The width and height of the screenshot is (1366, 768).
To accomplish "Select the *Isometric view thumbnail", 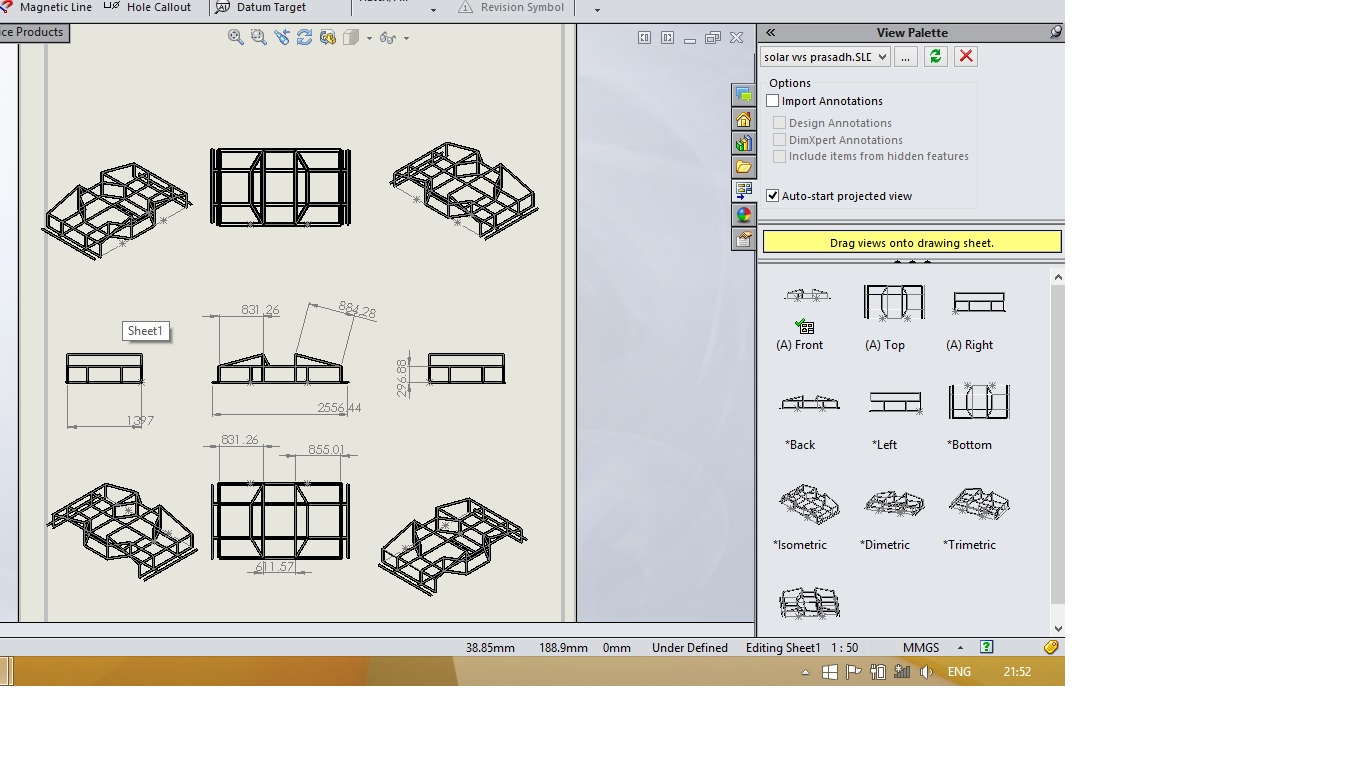I will tap(809, 503).
